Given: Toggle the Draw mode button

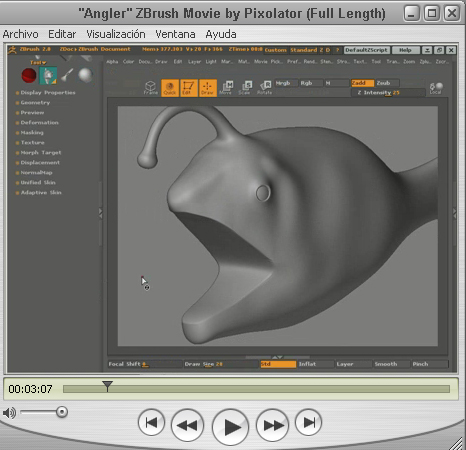Looking at the screenshot, I should click(207, 88).
